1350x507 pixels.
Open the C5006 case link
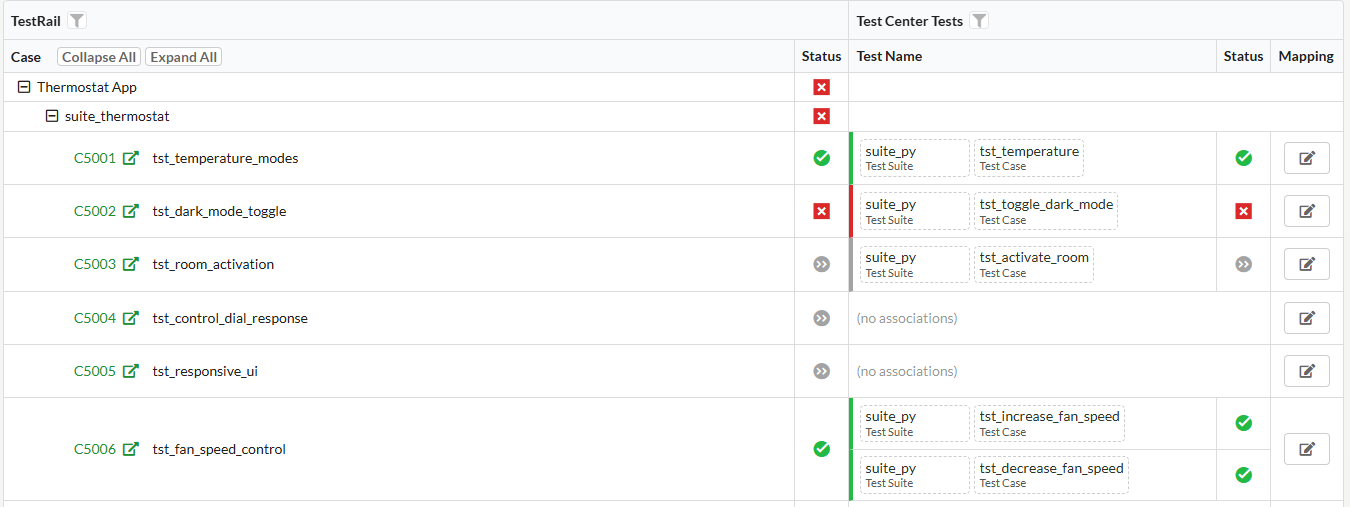tap(95, 449)
